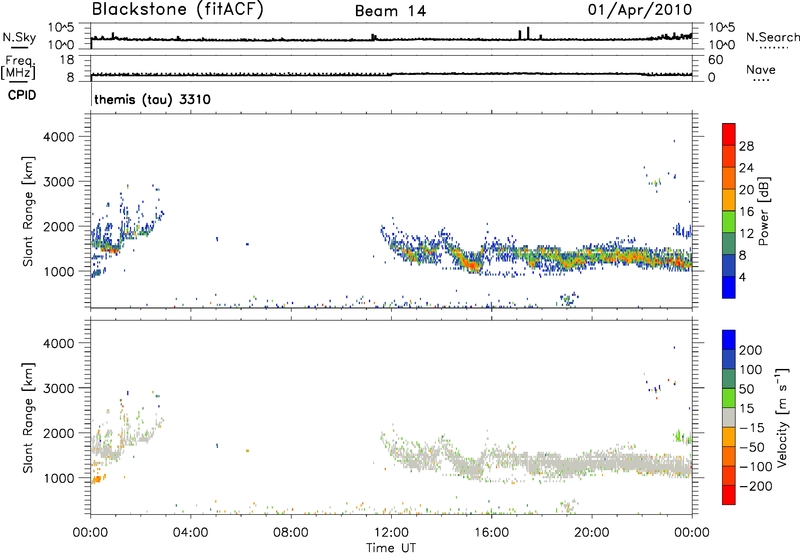800x554 pixels.
Task: Click the '04:00' time axis label
Action: (190, 533)
